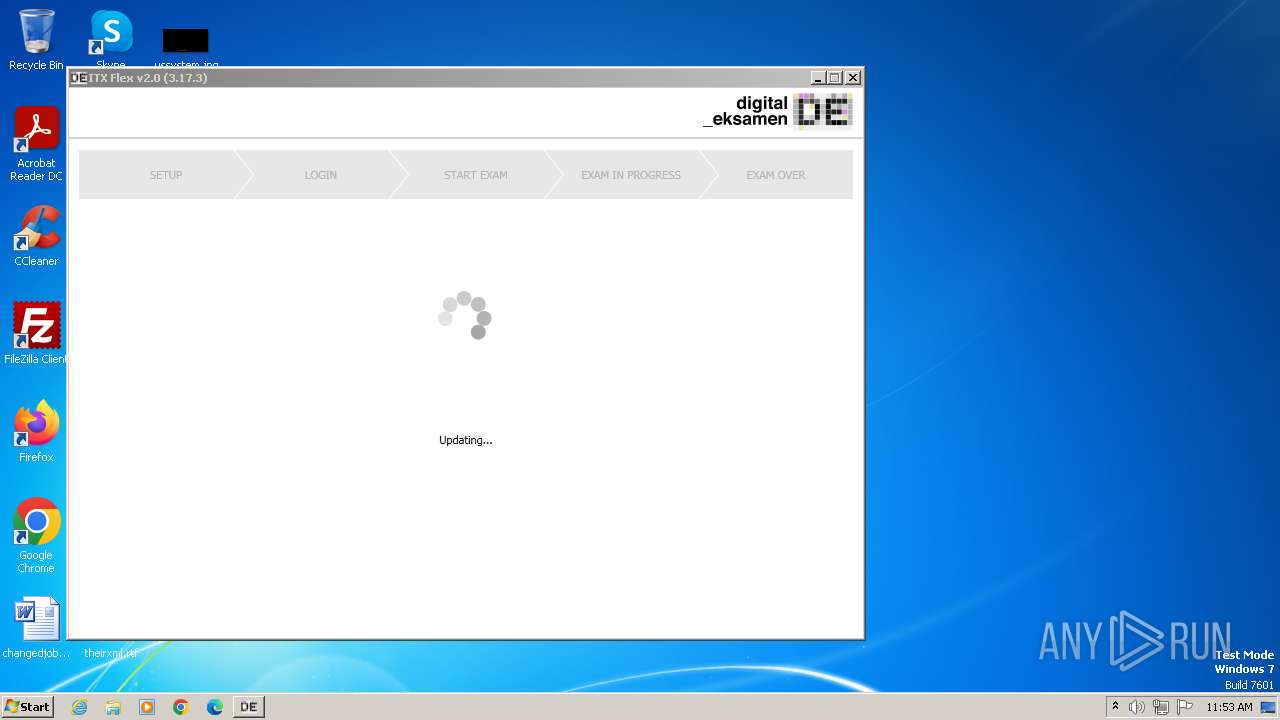1280x720 pixels.
Task: Show hidden system tray icons
Action: coord(1115,707)
